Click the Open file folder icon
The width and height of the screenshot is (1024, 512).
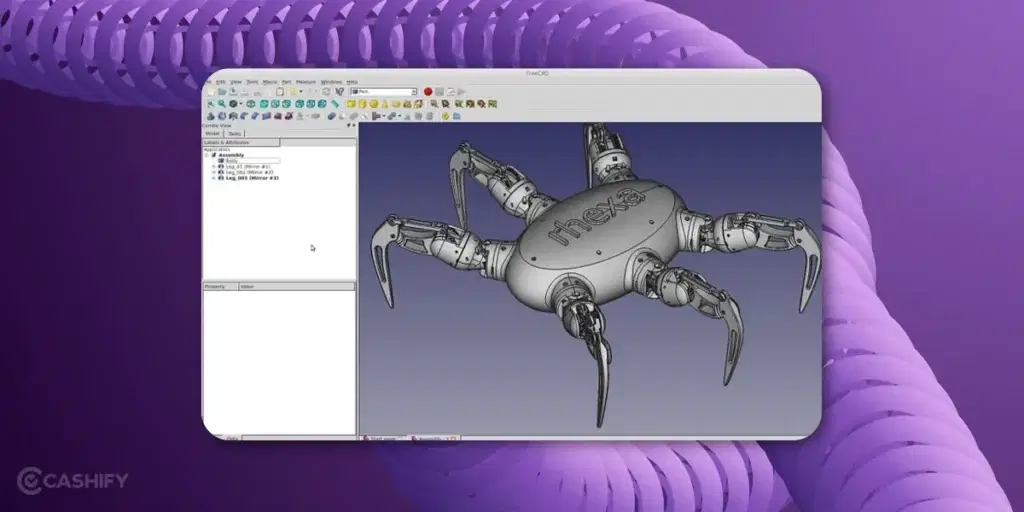222,91
